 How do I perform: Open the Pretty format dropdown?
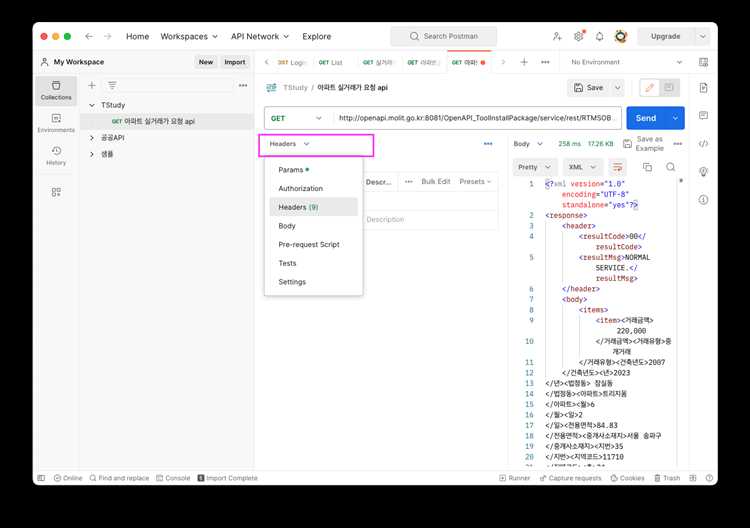534,167
